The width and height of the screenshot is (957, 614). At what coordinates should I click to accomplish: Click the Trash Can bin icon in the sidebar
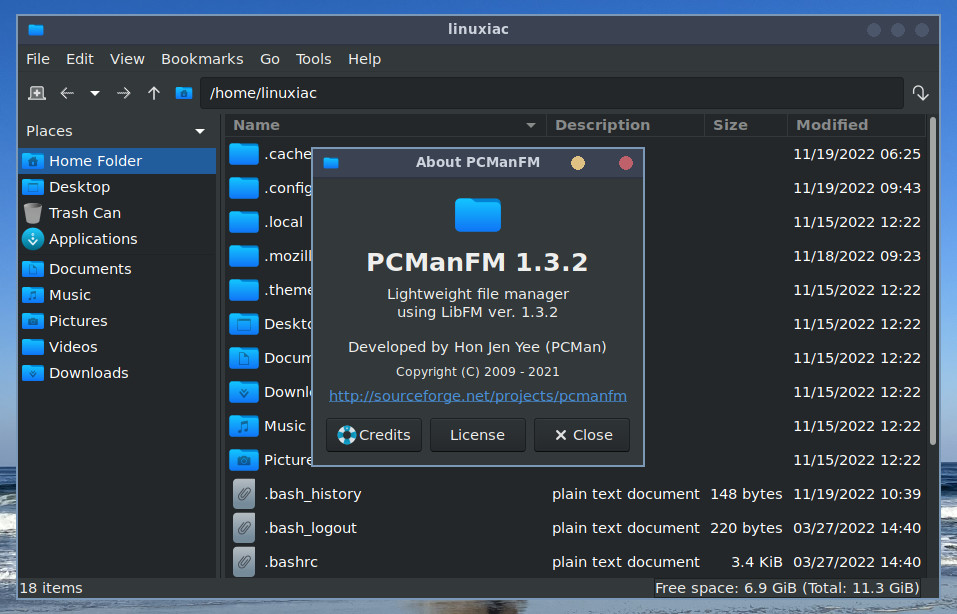[33, 213]
